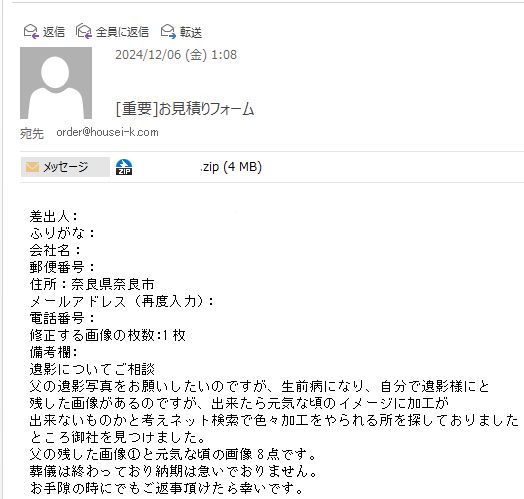Click the reply-all envelope icon

pos(84,31)
